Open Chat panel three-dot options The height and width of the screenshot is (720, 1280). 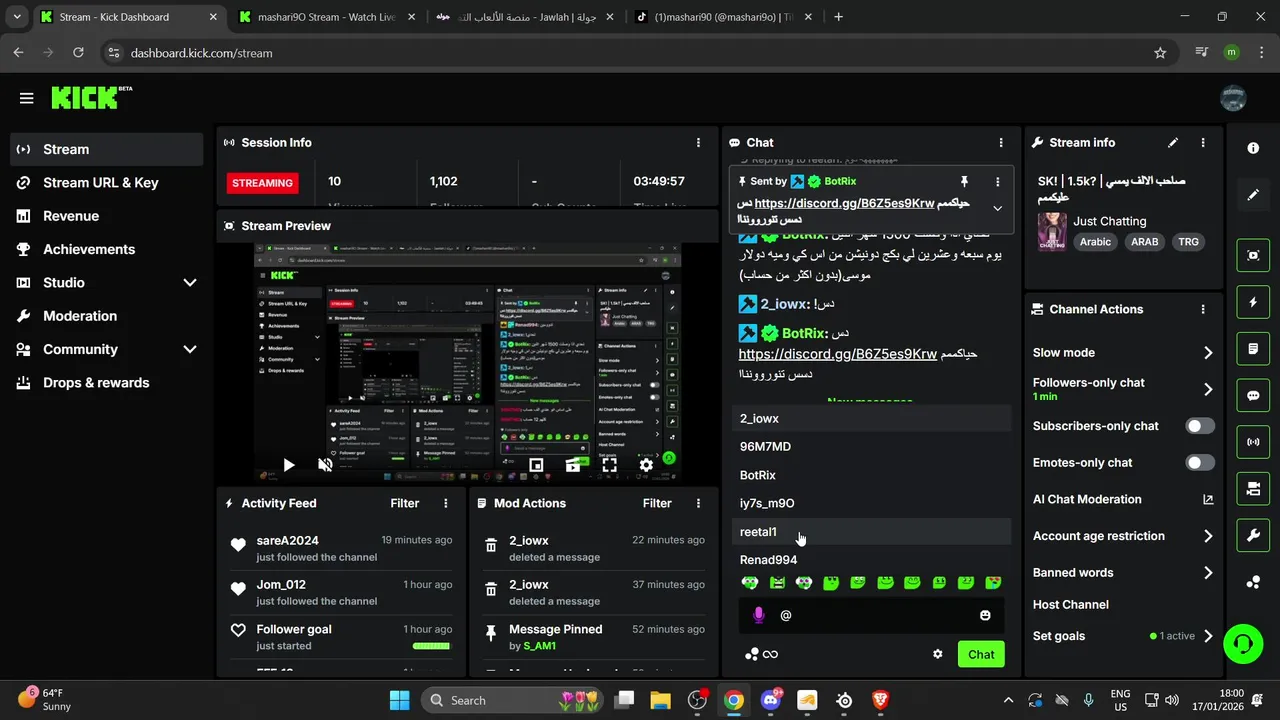tap(1001, 143)
